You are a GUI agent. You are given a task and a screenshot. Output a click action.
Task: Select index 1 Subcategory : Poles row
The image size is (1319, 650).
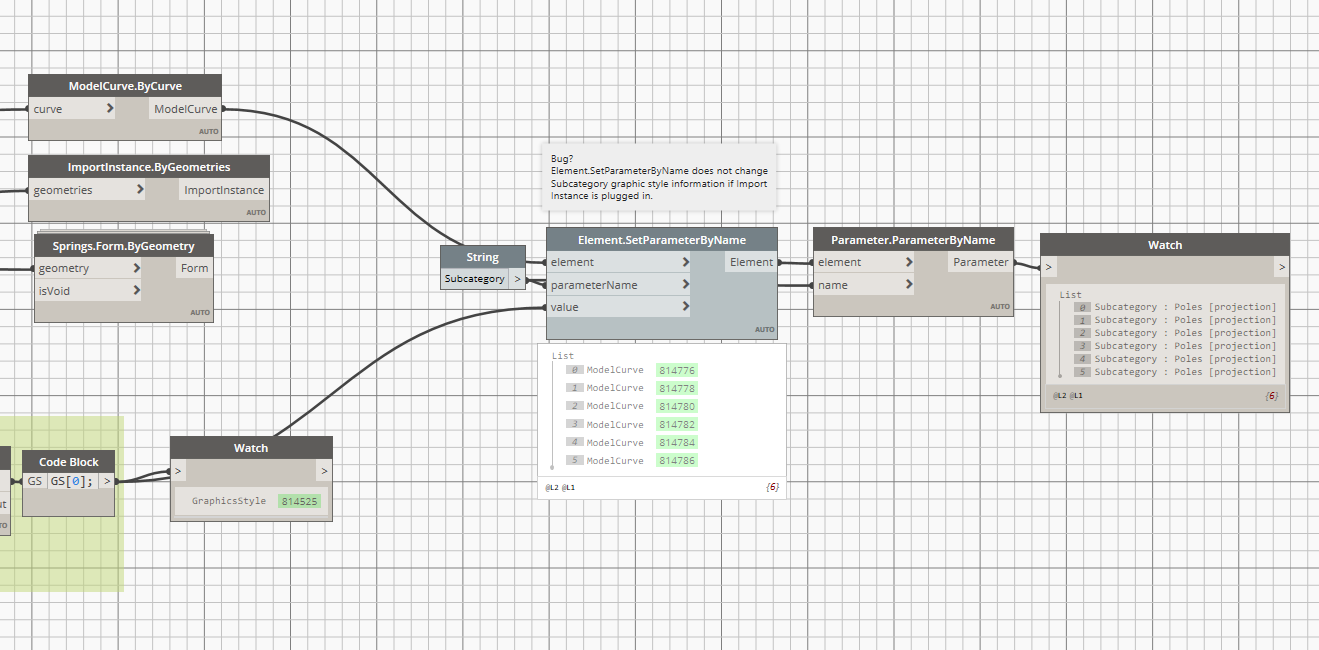pos(1176,320)
